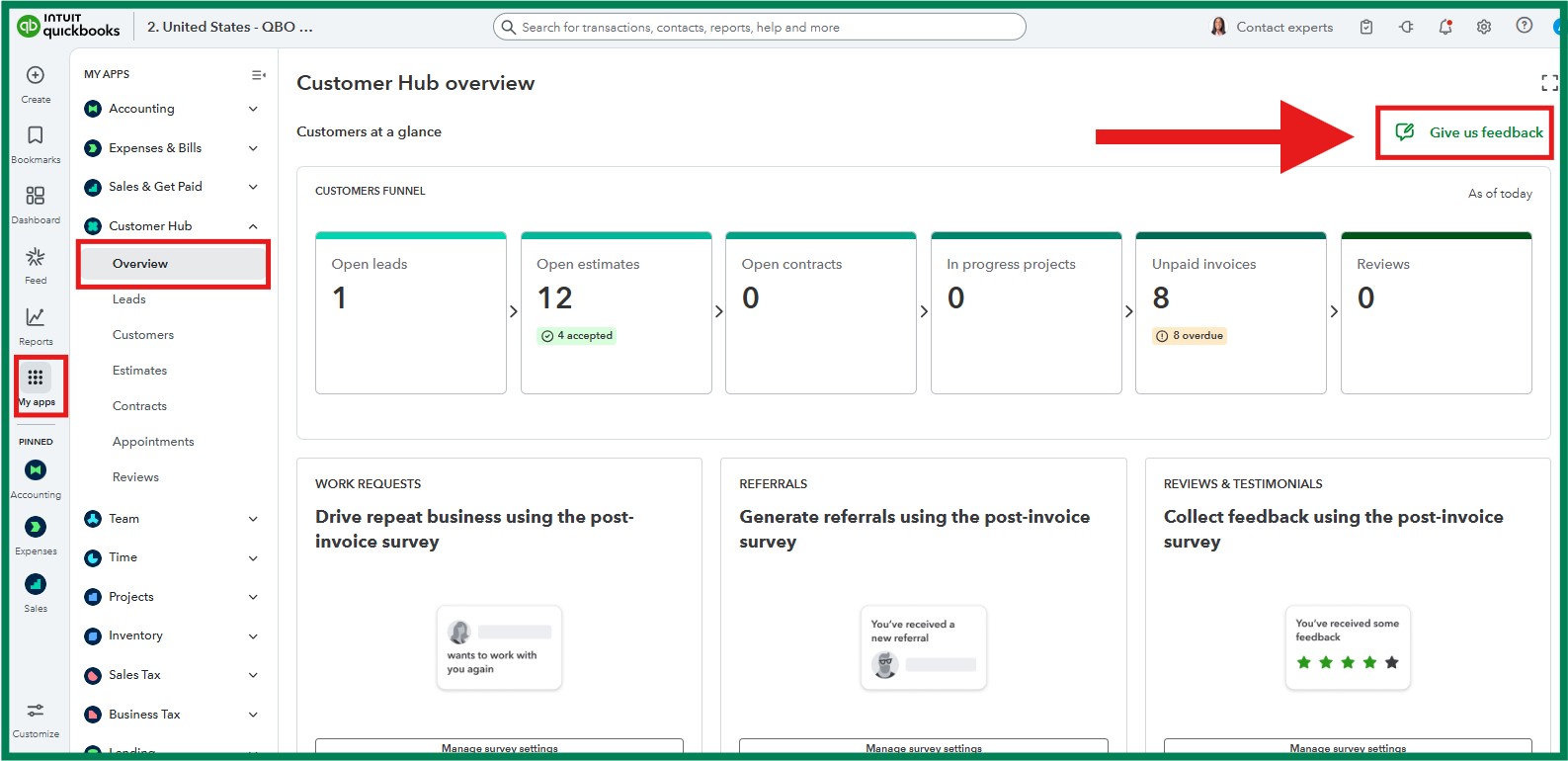Click the "You've received a new referral" illustration
The width and height of the screenshot is (1568, 761).
(924, 647)
